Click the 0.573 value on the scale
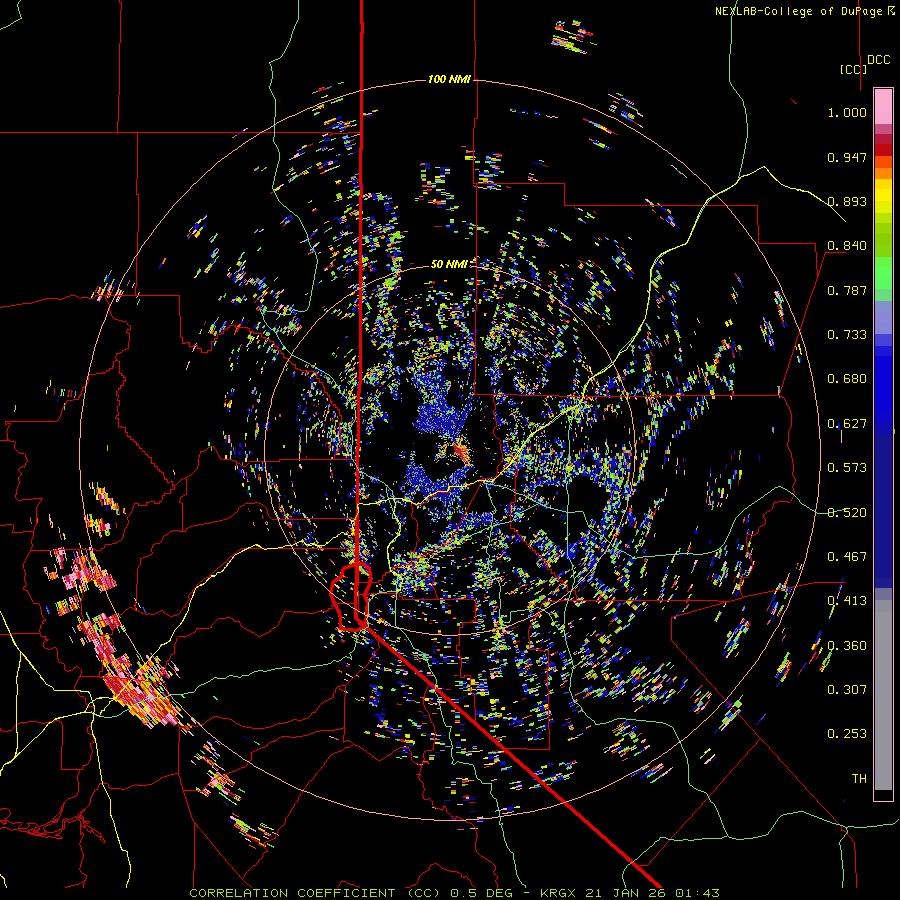The height and width of the screenshot is (900, 900). pos(847,468)
